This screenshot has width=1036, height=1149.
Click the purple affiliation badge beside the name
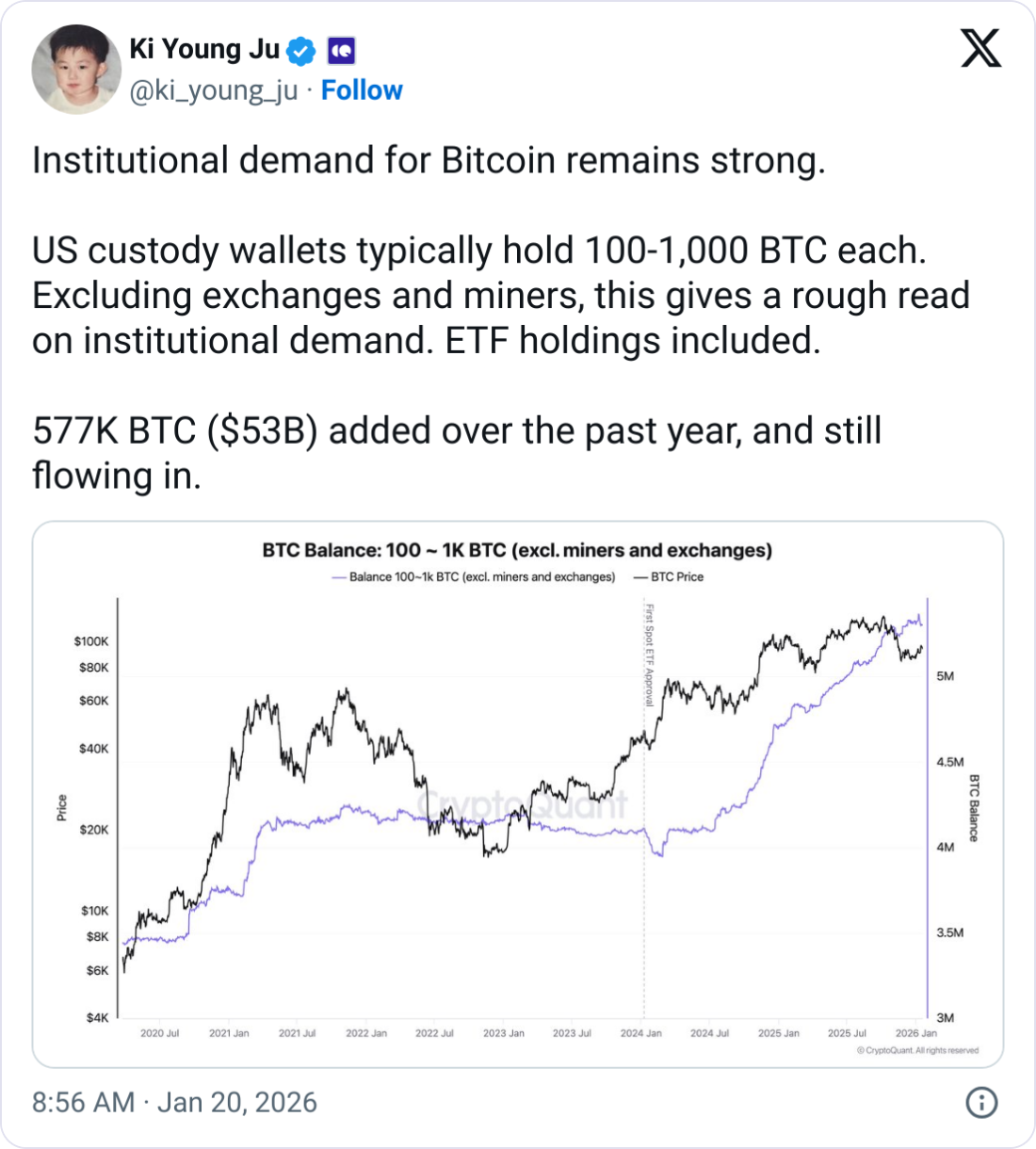pos(340,50)
